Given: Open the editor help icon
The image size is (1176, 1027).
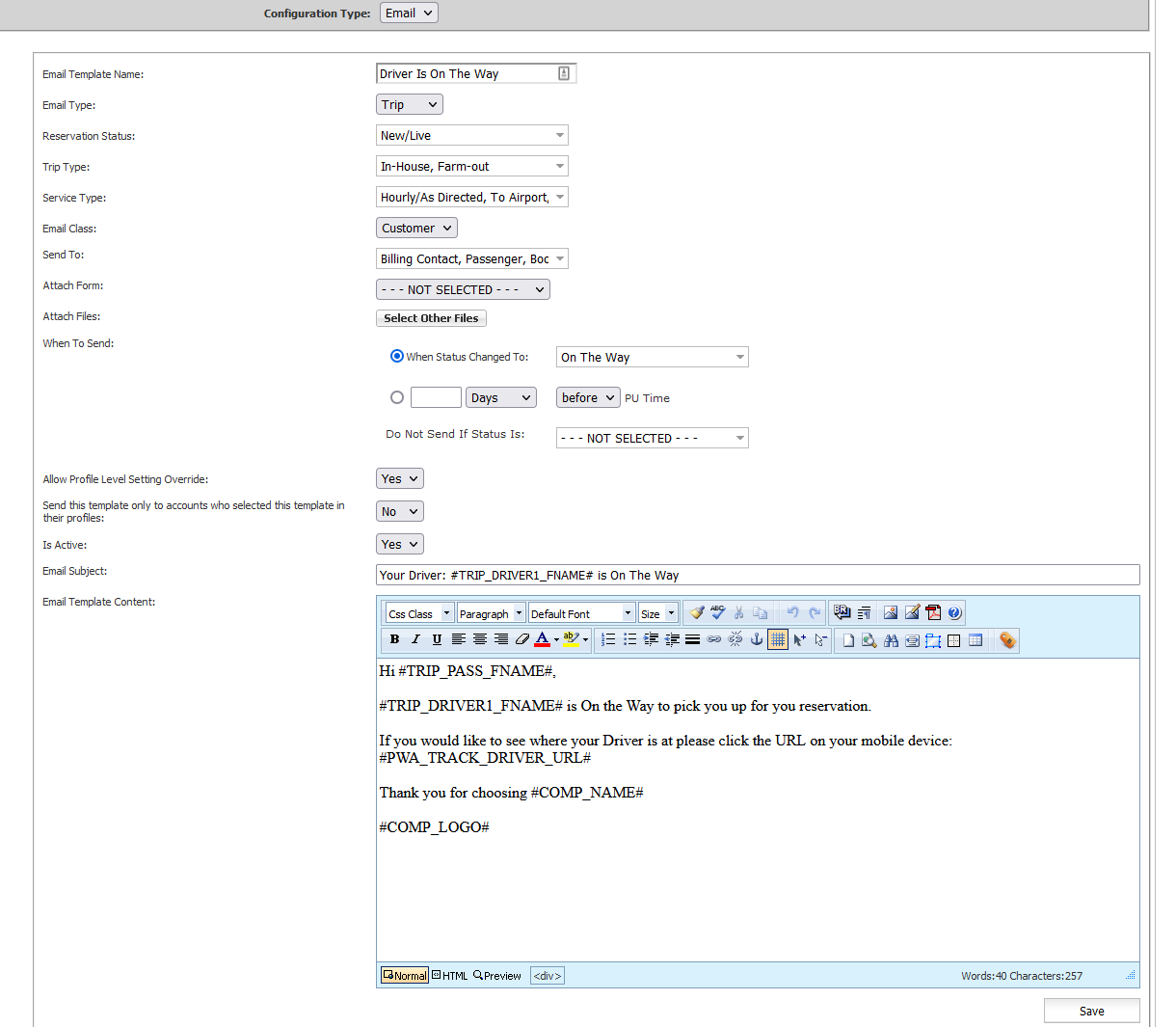Looking at the screenshot, I should [954, 612].
